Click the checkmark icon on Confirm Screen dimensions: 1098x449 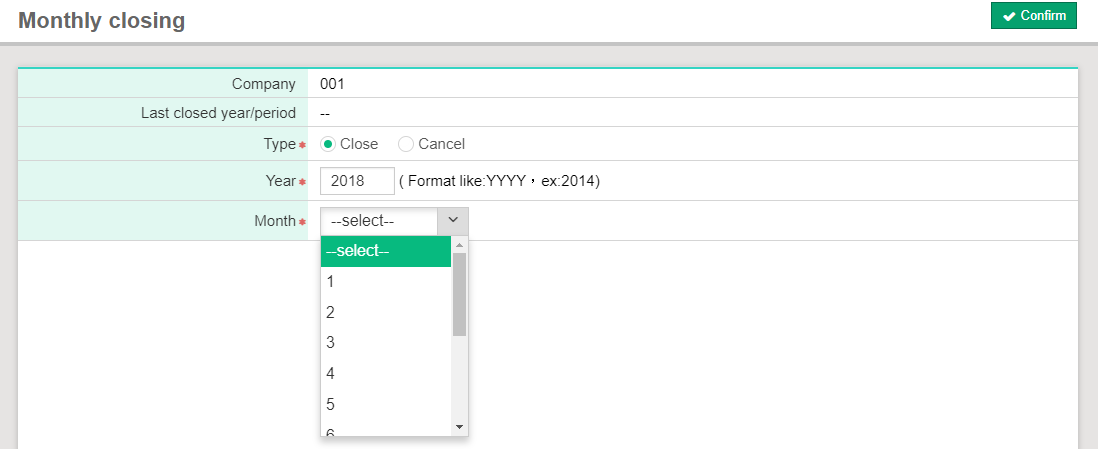(1009, 16)
